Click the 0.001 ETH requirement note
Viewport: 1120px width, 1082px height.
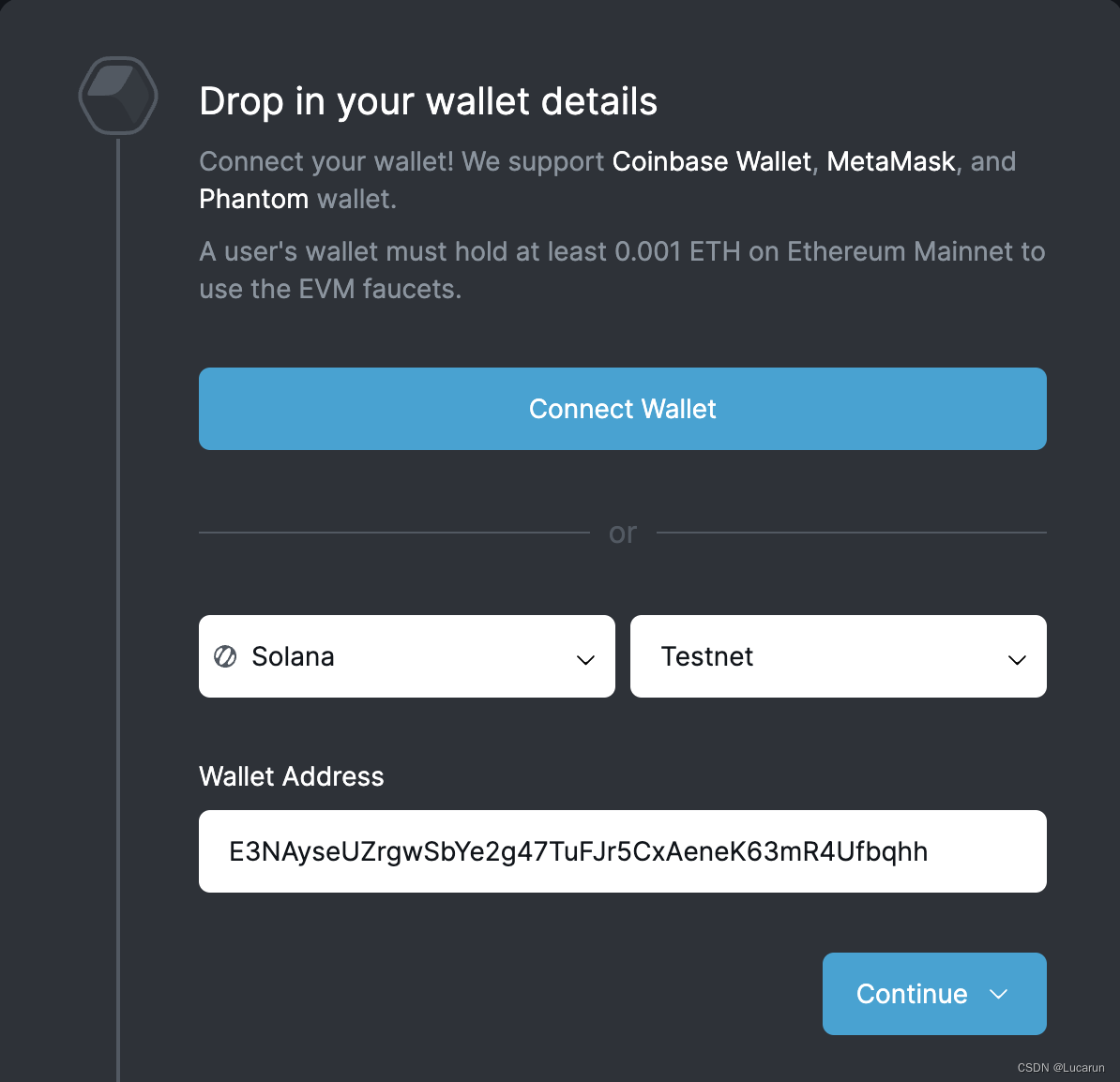[622, 270]
